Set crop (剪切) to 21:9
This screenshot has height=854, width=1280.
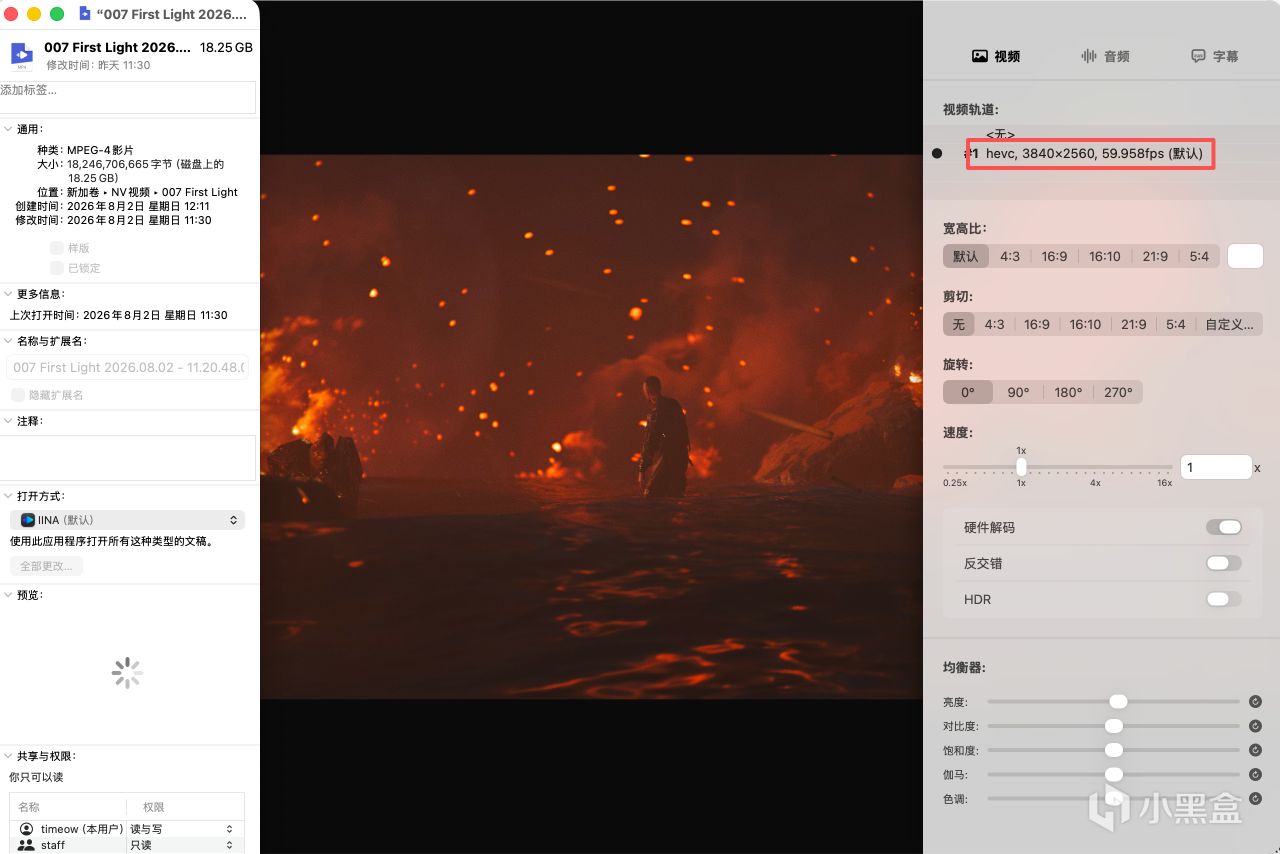(x=1134, y=324)
